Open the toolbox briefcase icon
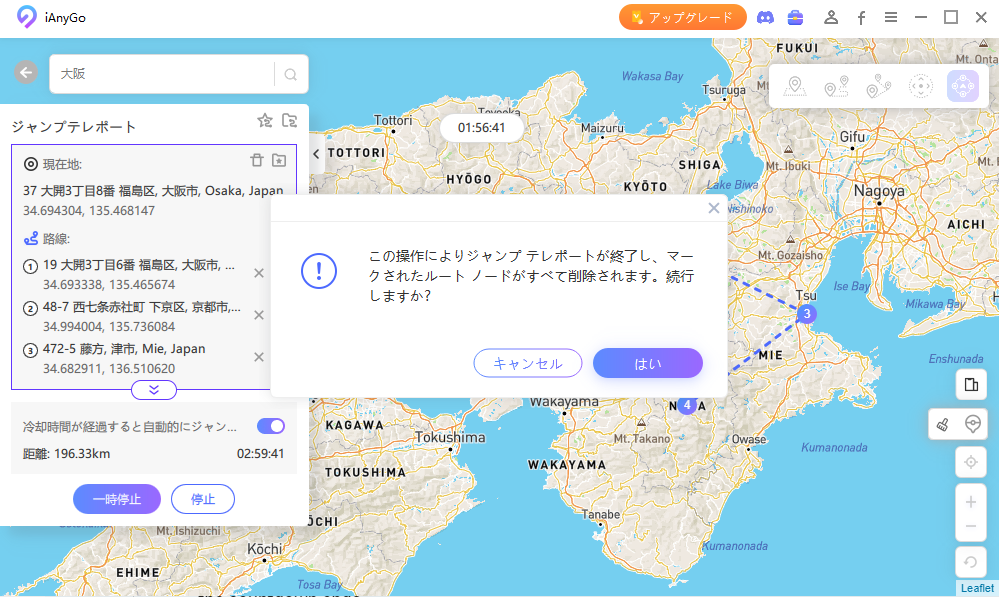 pos(796,17)
